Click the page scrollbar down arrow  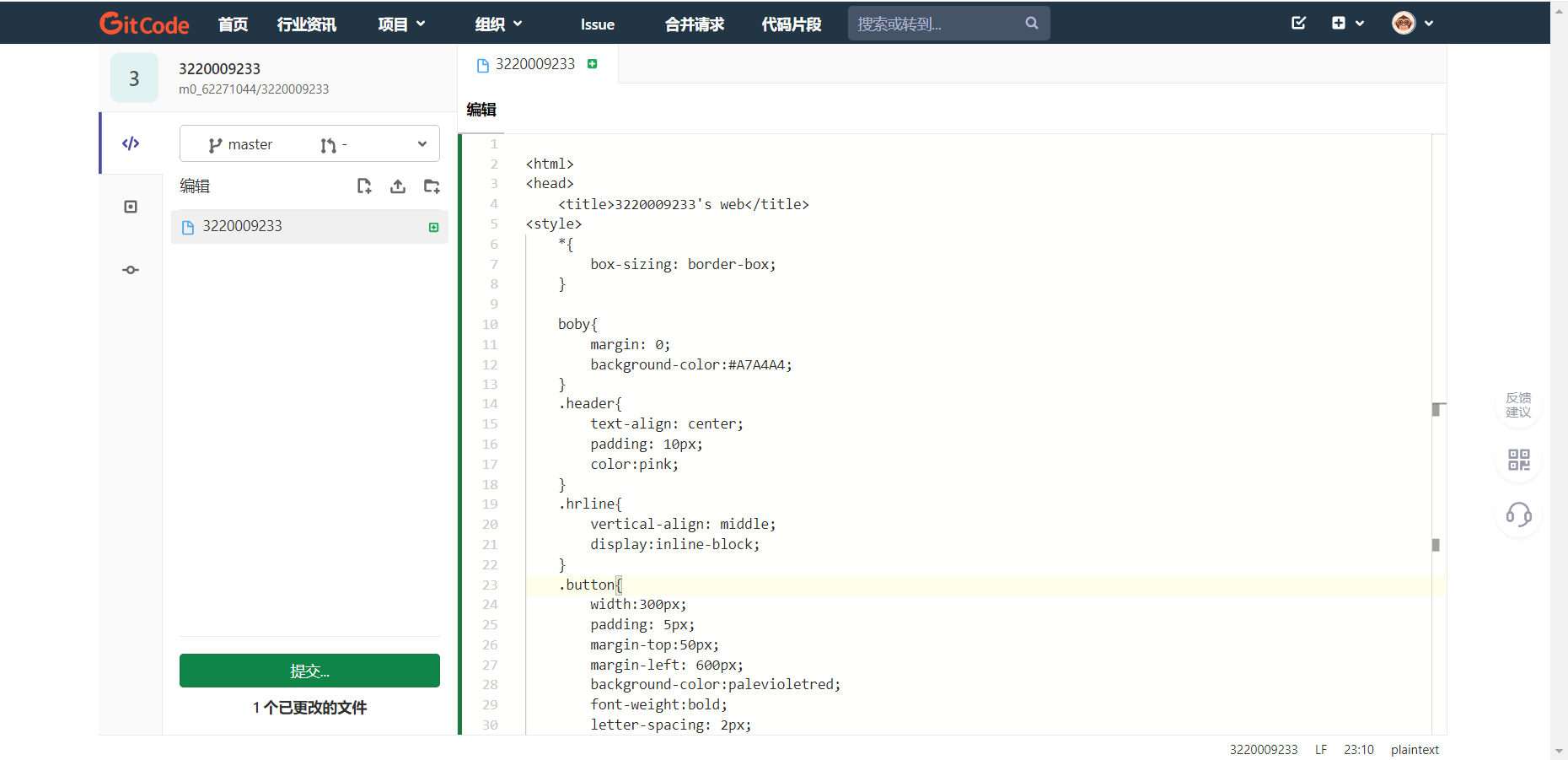[x=1559, y=751]
